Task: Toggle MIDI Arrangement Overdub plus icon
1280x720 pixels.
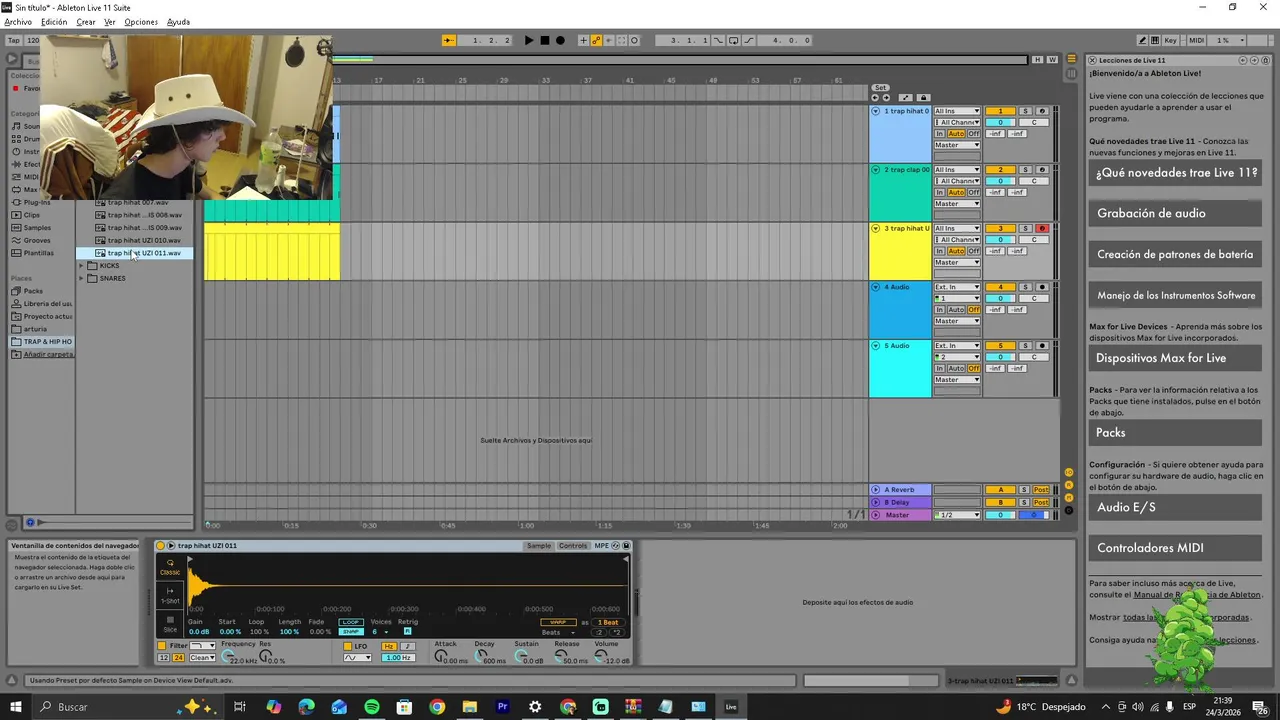Action: (583, 40)
